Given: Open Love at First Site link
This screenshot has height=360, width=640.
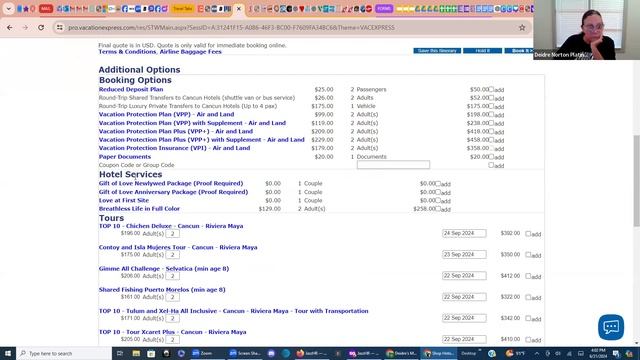Looking at the screenshot, I should [x=124, y=200].
